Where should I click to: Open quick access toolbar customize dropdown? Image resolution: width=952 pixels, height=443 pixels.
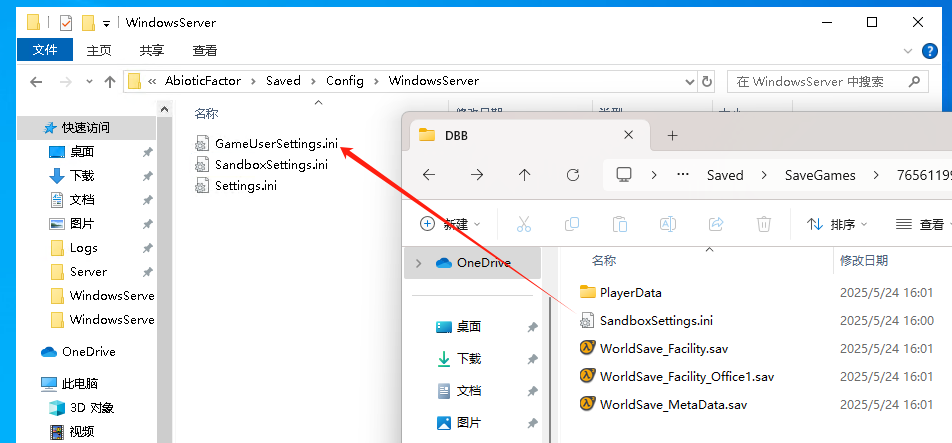(x=106, y=24)
